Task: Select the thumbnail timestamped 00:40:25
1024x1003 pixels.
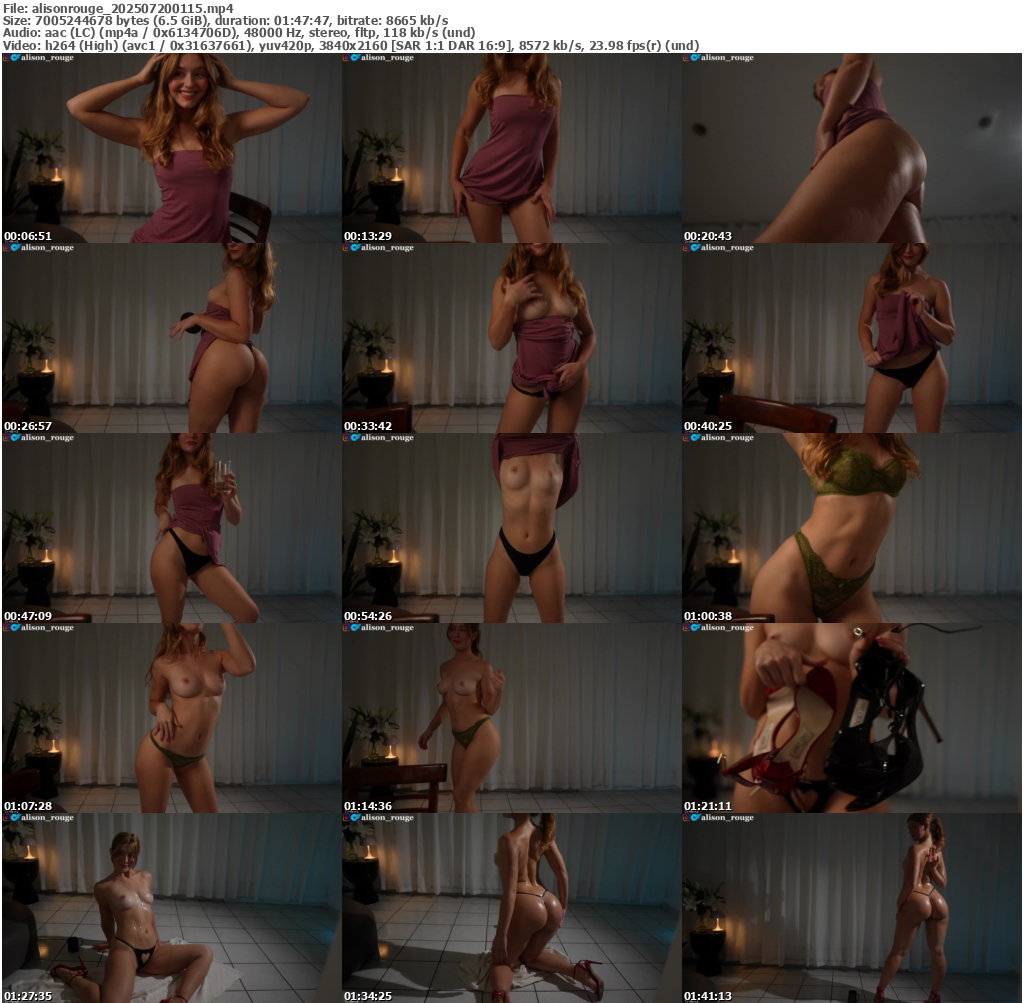Action: 851,338
